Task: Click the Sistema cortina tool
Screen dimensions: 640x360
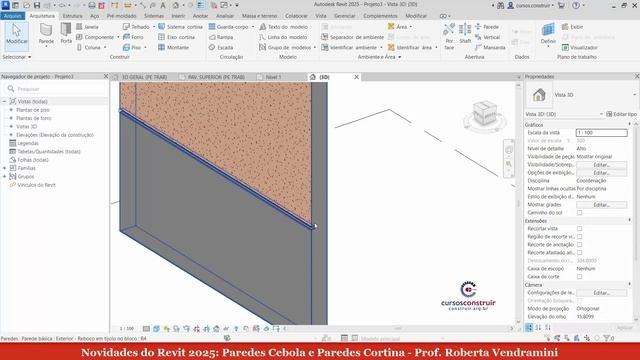Action: [180, 27]
